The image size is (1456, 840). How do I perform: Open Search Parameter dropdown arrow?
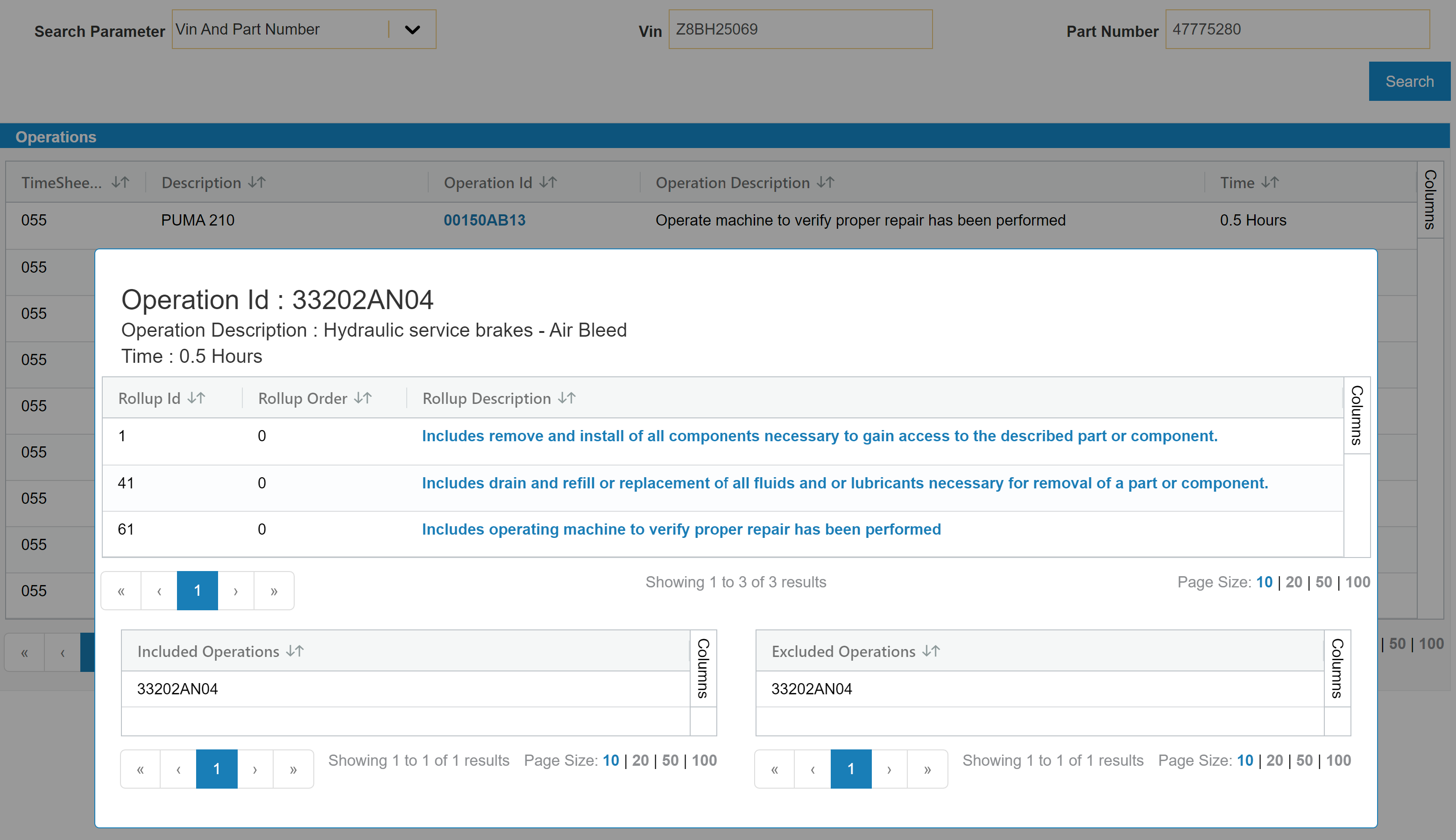412,30
